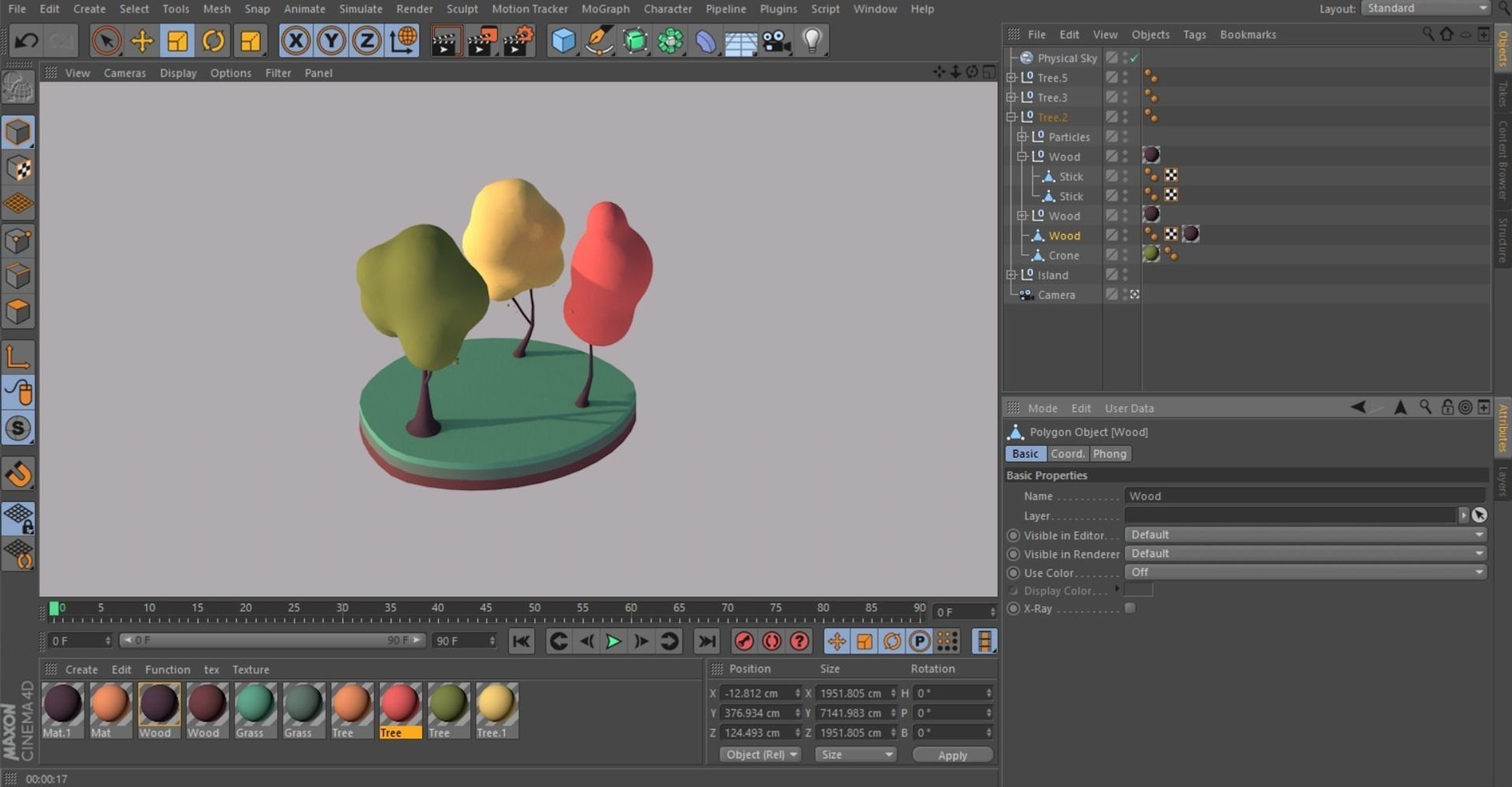1512x787 pixels.
Task: Go to end of timeline
Action: coord(707,641)
